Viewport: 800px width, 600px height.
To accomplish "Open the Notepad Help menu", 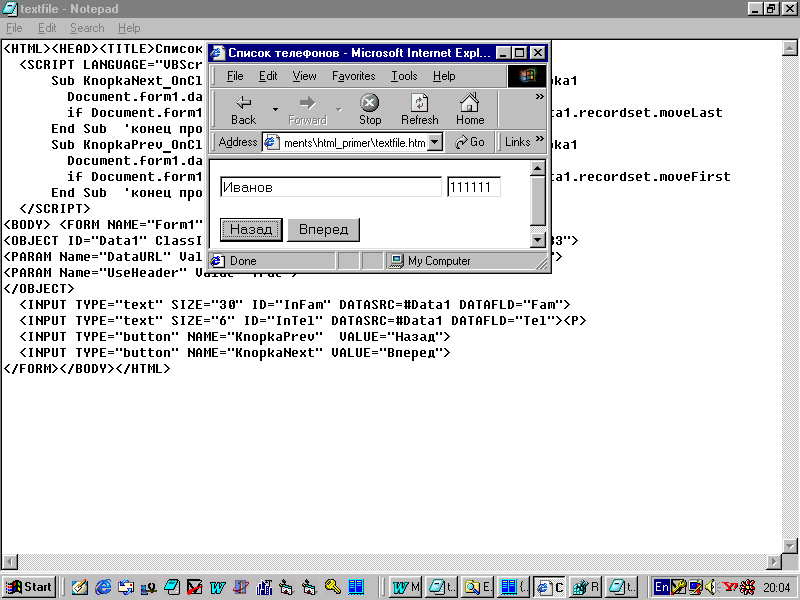I will pos(129,28).
